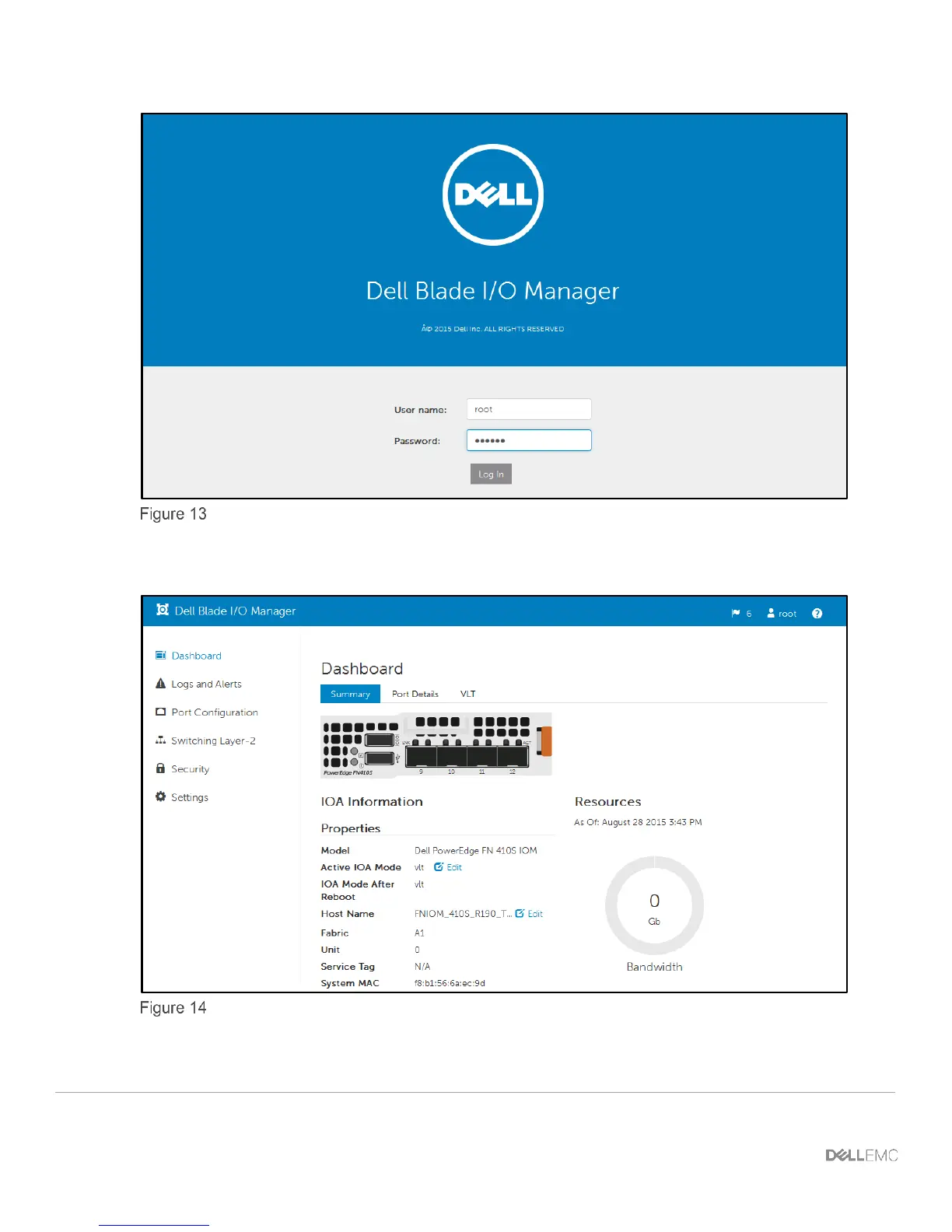The height and width of the screenshot is (1232, 952).
Task: Click the Dell Blade I/O Manager header icon
Action: pyautogui.click(x=163, y=610)
